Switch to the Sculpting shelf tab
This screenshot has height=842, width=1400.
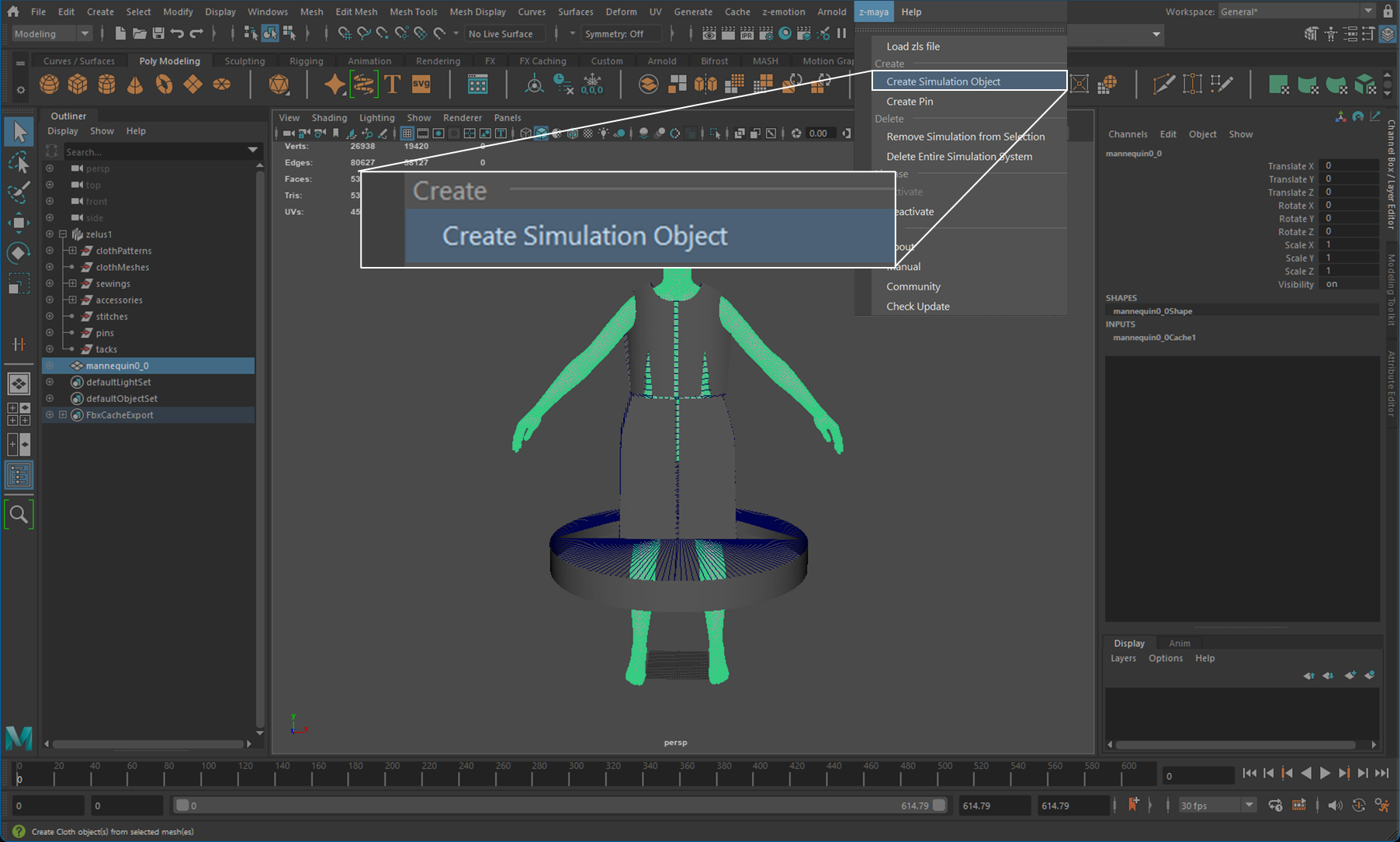[244, 61]
